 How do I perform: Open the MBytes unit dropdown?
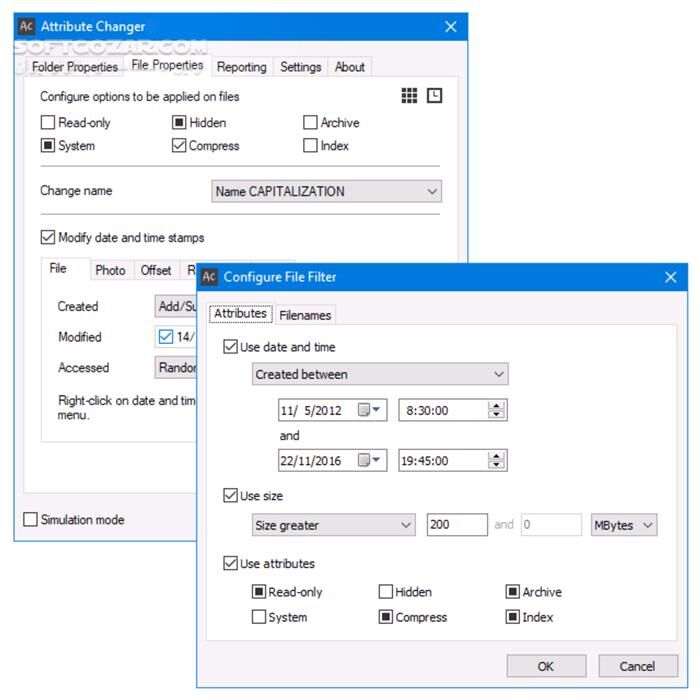coord(622,525)
